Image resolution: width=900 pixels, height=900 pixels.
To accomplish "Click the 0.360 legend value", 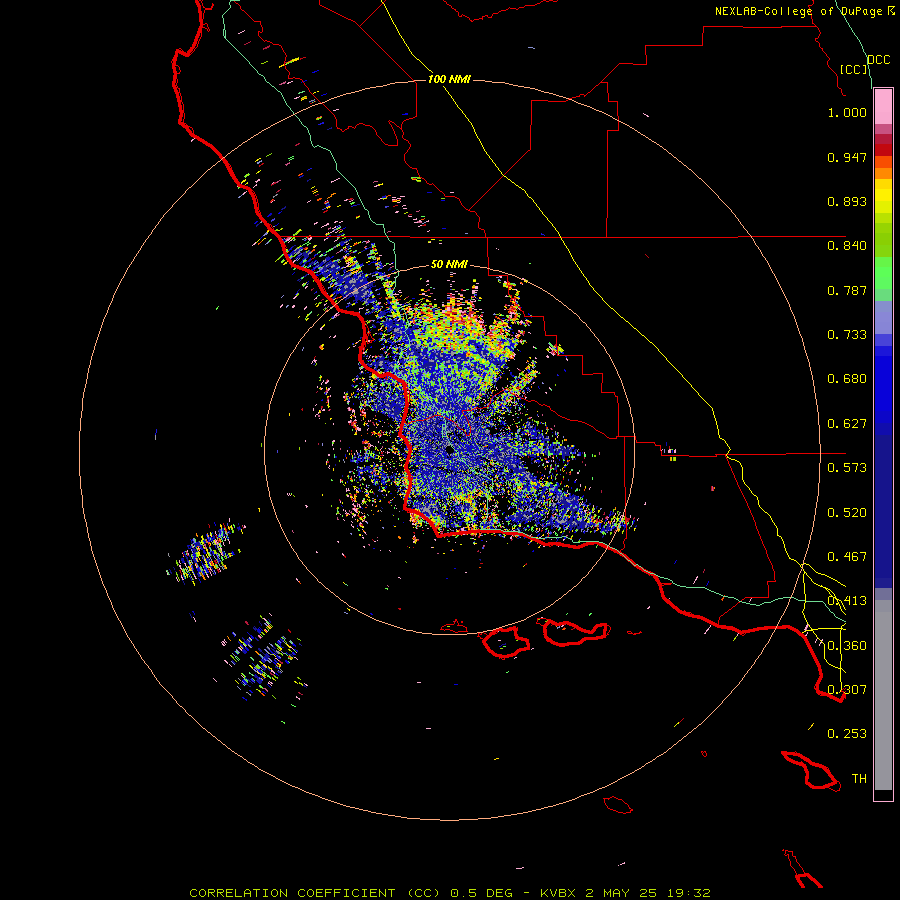I will (x=847, y=646).
